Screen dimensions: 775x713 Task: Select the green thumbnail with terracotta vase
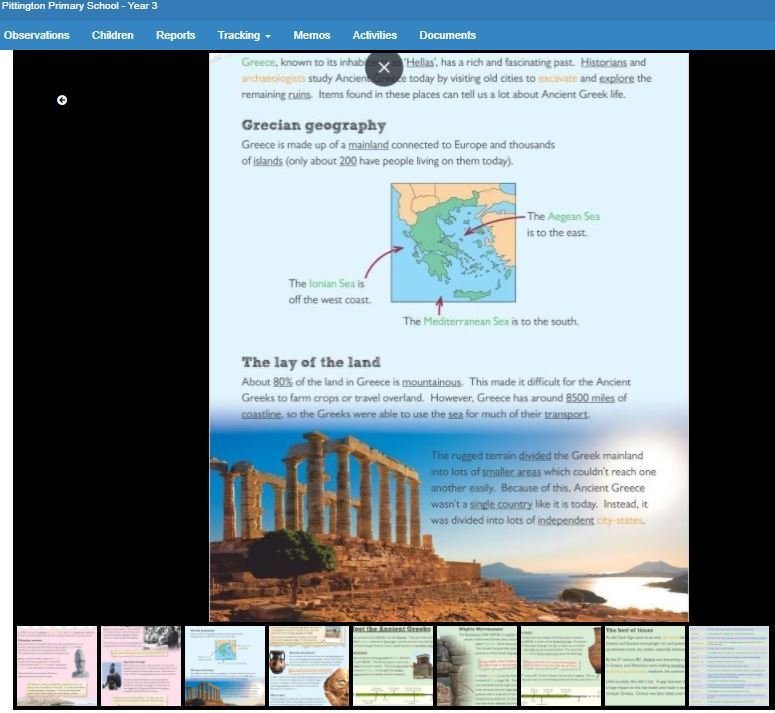pyautogui.click(x=561, y=666)
